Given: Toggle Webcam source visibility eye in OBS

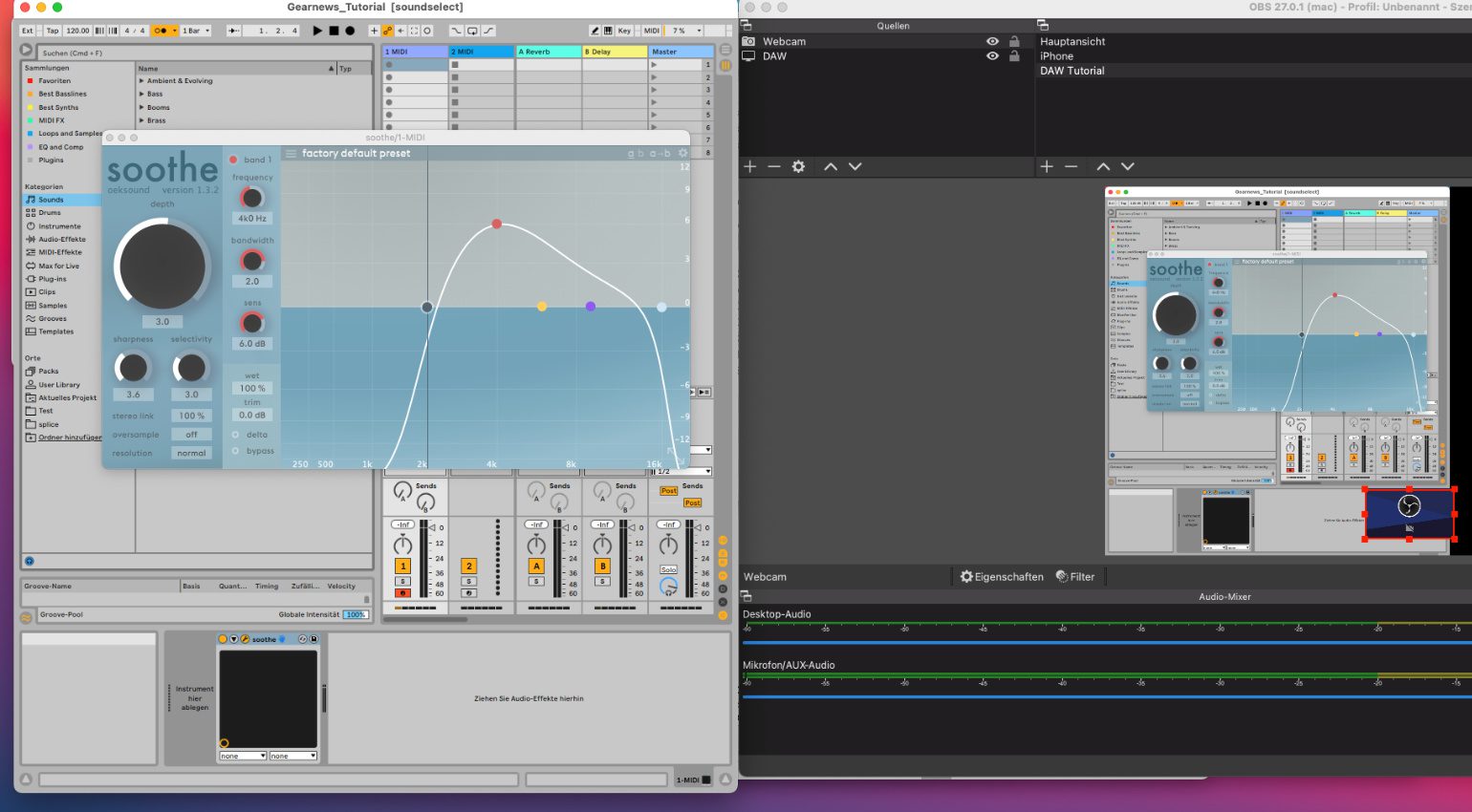Looking at the screenshot, I should (992, 42).
